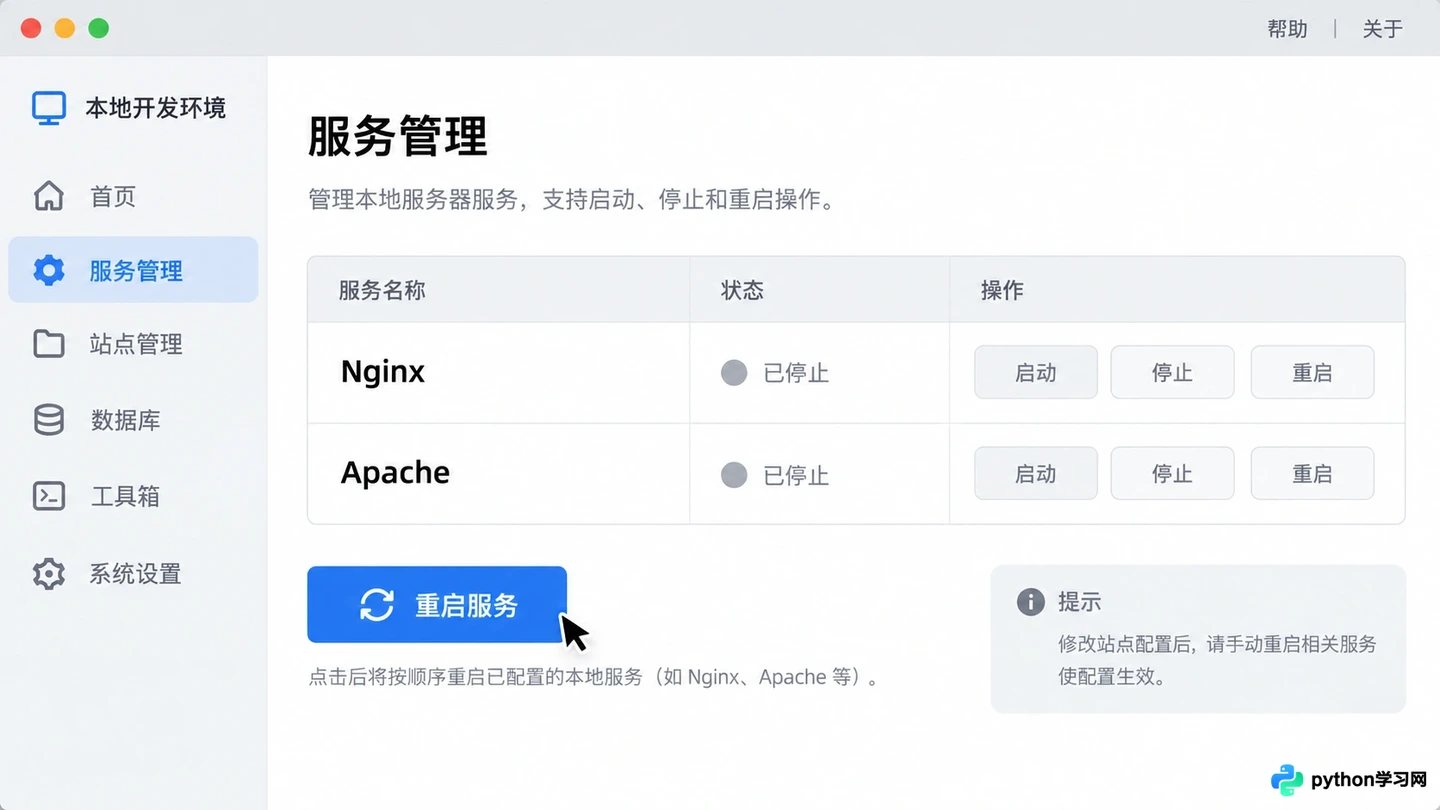
Task: Click the monitor icon beside 本地开发环境
Action: (x=49, y=108)
